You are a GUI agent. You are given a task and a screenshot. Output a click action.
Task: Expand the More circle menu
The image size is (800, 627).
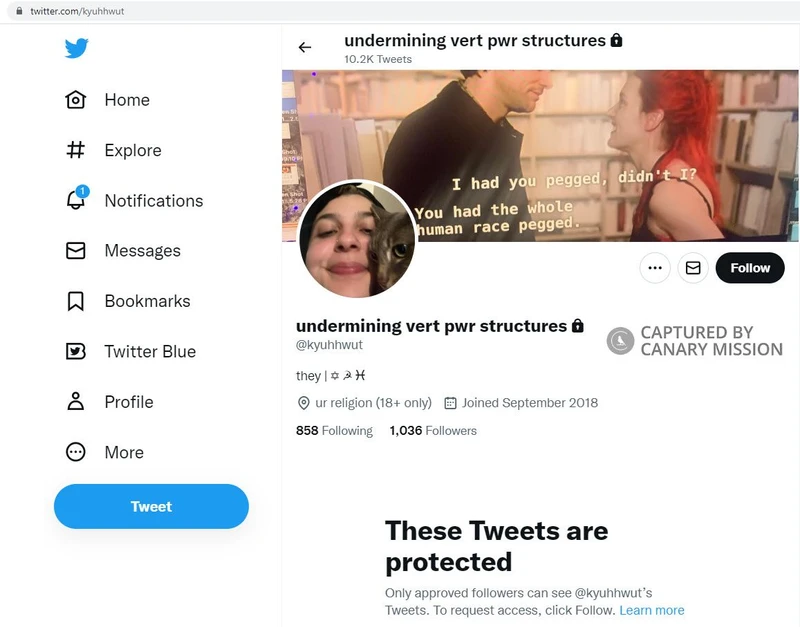click(x=76, y=452)
